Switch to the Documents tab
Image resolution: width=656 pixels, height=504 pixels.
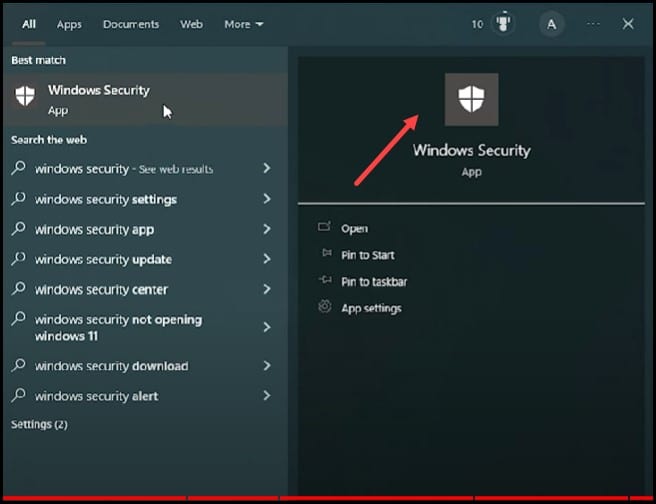[131, 24]
